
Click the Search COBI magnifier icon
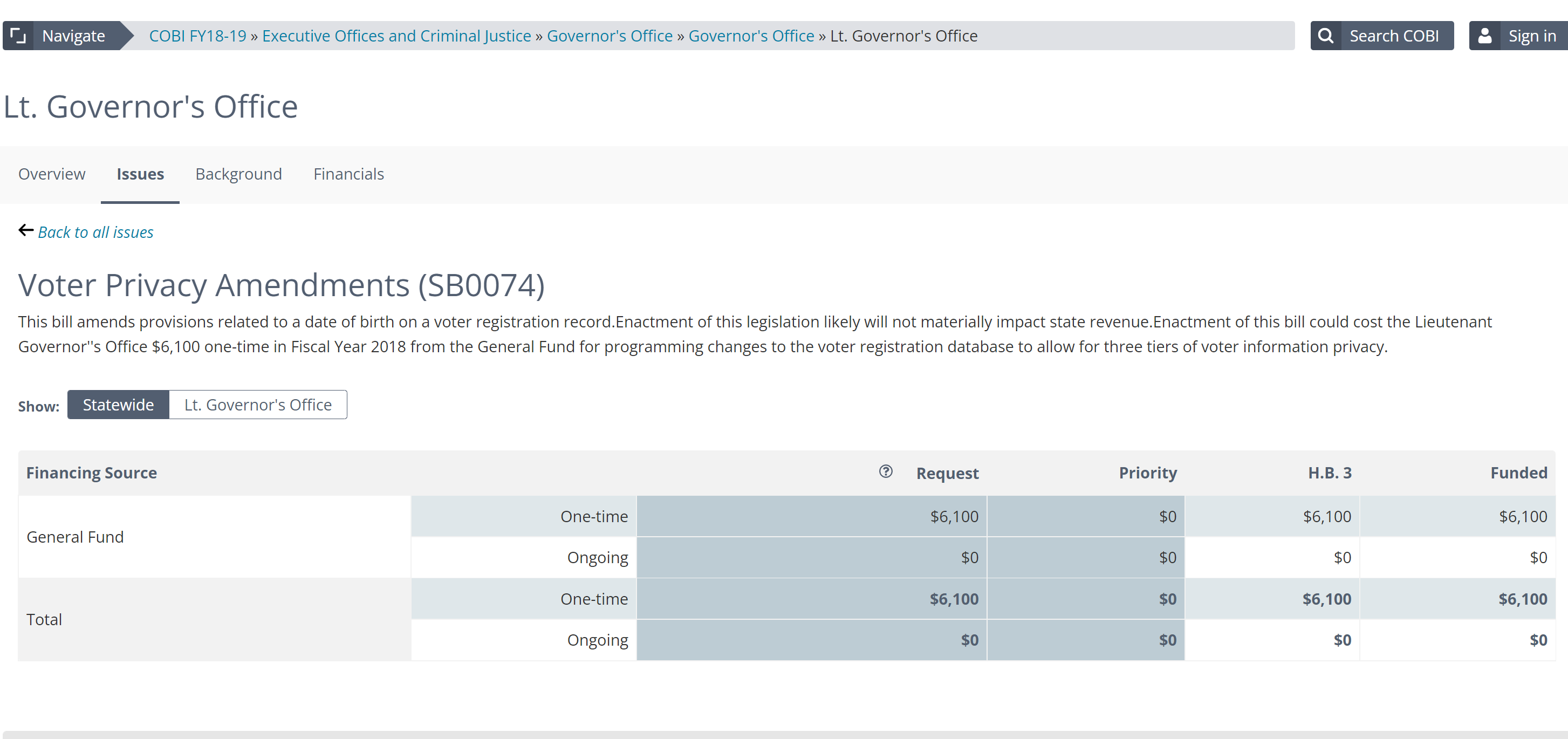(x=1325, y=35)
